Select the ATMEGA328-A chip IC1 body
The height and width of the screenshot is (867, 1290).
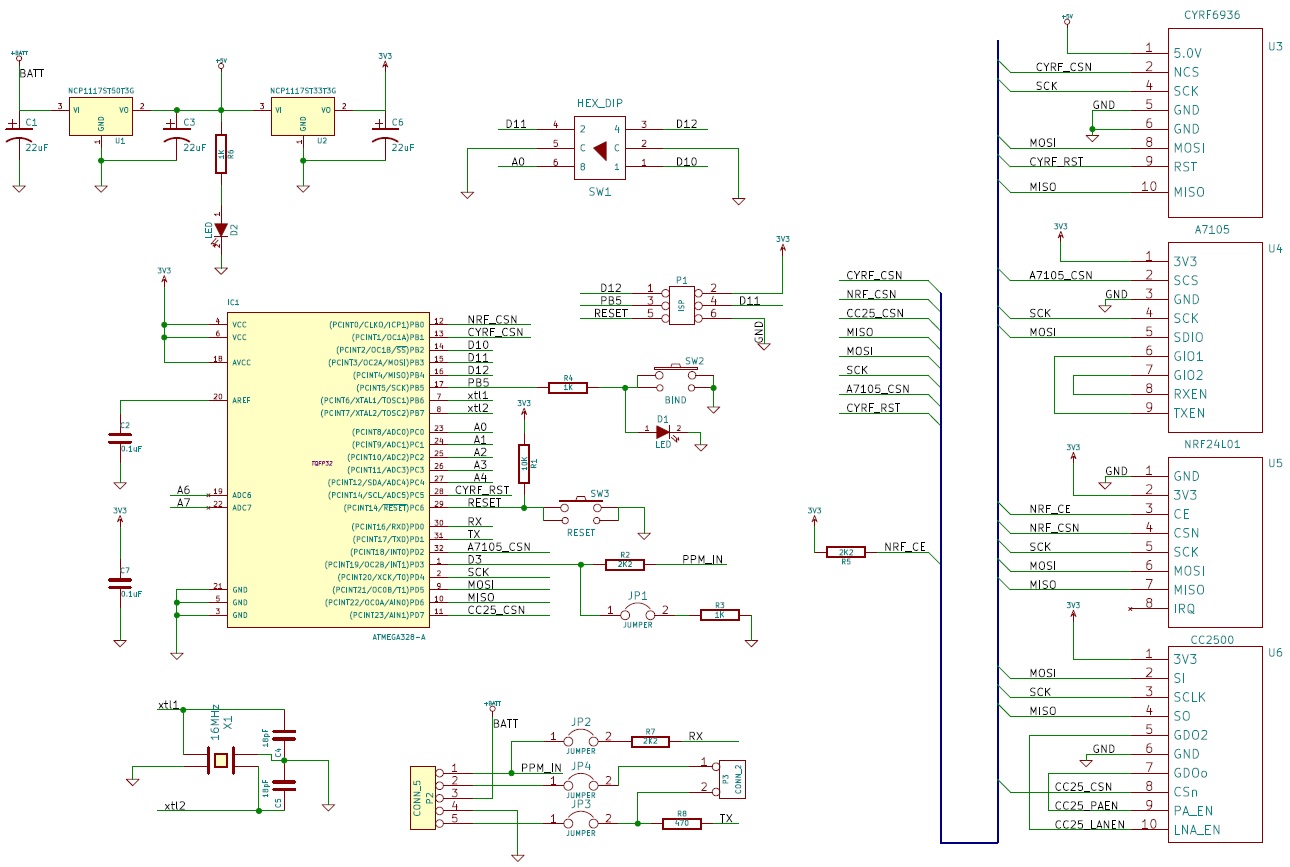click(327, 469)
